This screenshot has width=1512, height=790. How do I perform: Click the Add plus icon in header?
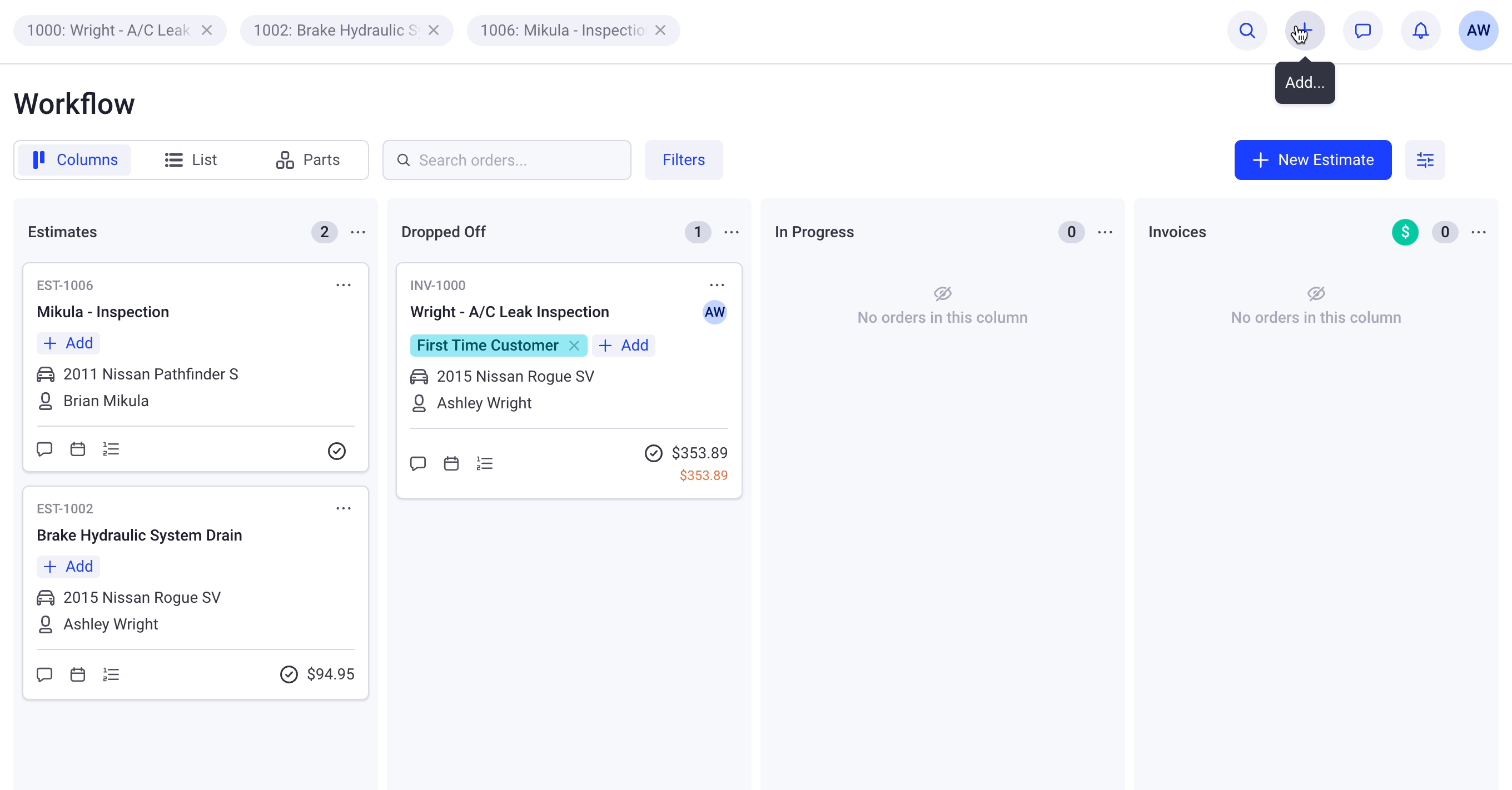coord(1304,31)
